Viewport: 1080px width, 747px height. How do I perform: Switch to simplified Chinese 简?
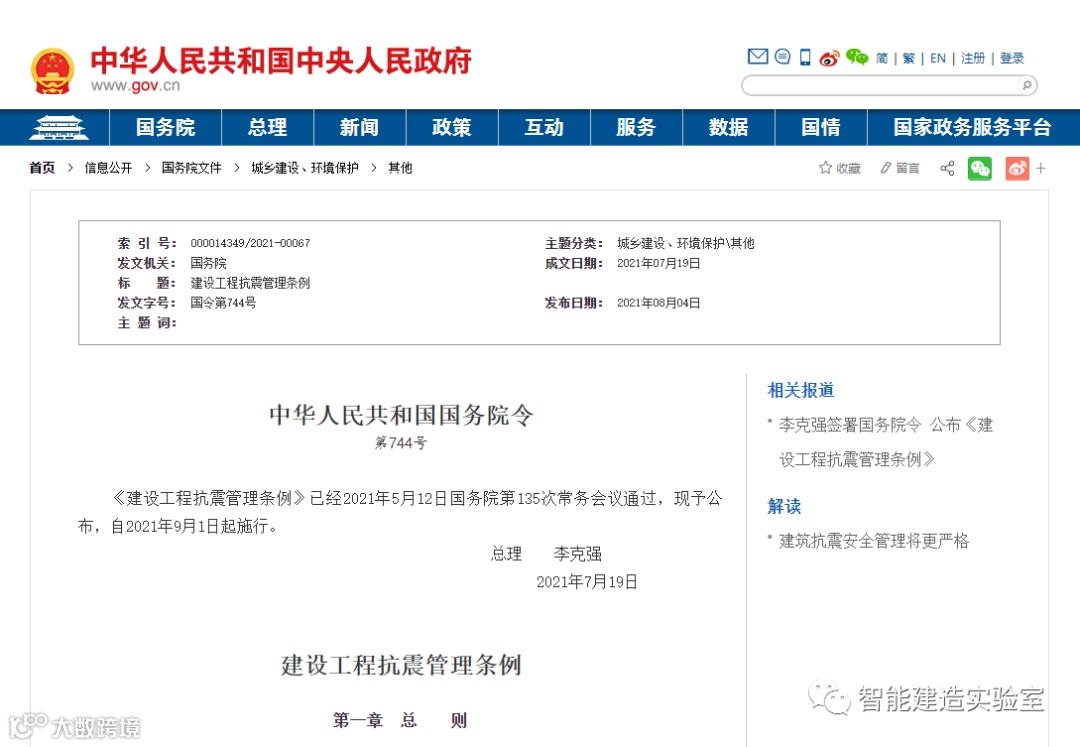click(x=882, y=59)
